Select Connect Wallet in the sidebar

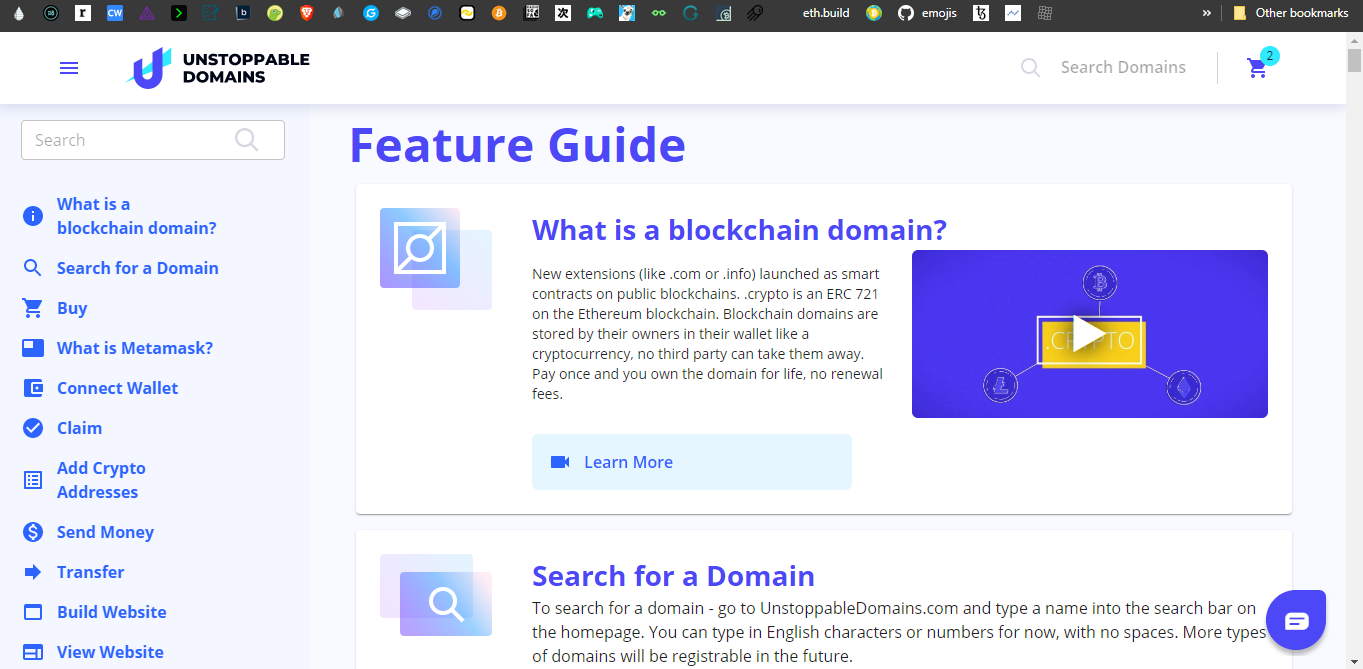[x=117, y=388]
